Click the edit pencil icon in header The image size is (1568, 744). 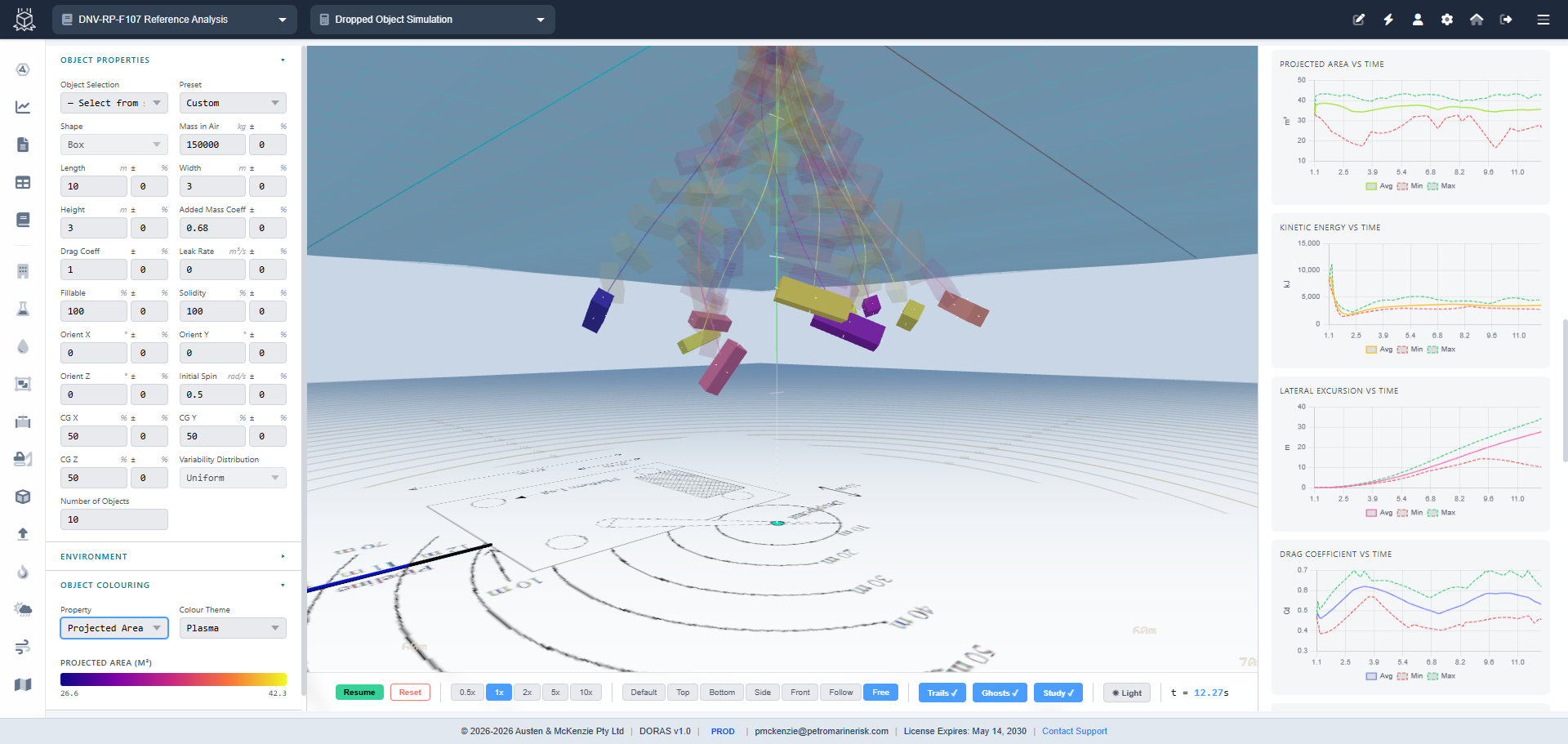click(1359, 20)
